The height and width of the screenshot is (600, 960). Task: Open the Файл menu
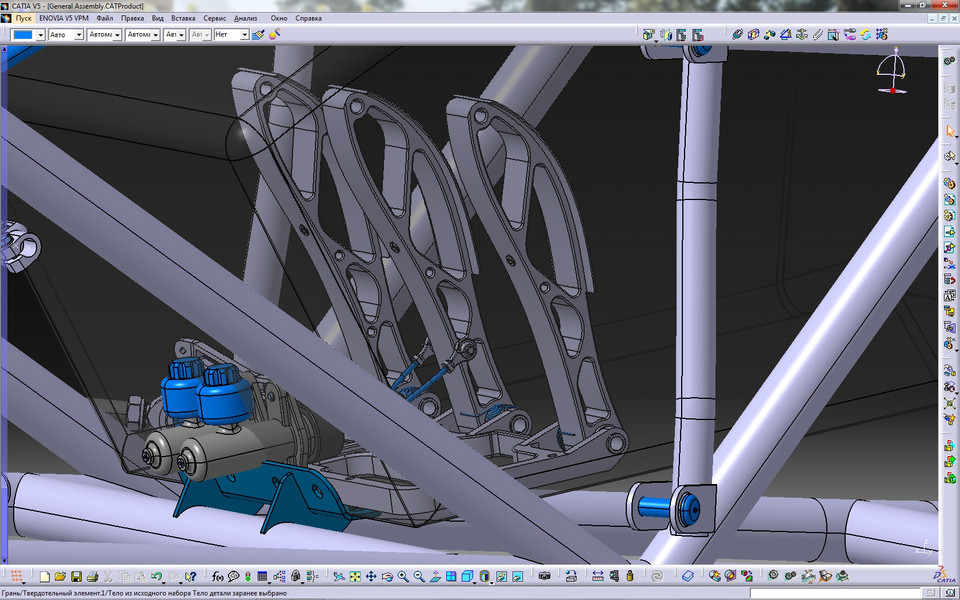click(105, 18)
